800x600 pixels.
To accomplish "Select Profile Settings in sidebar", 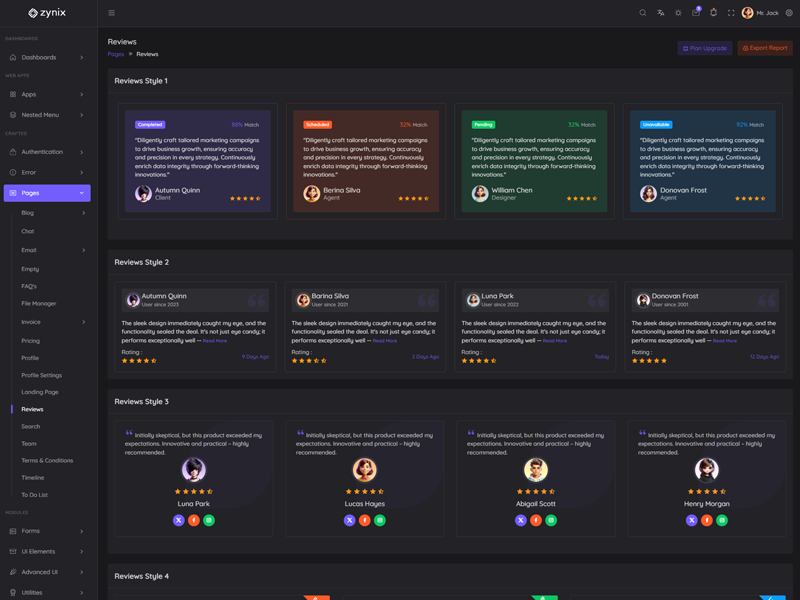I will (x=41, y=375).
